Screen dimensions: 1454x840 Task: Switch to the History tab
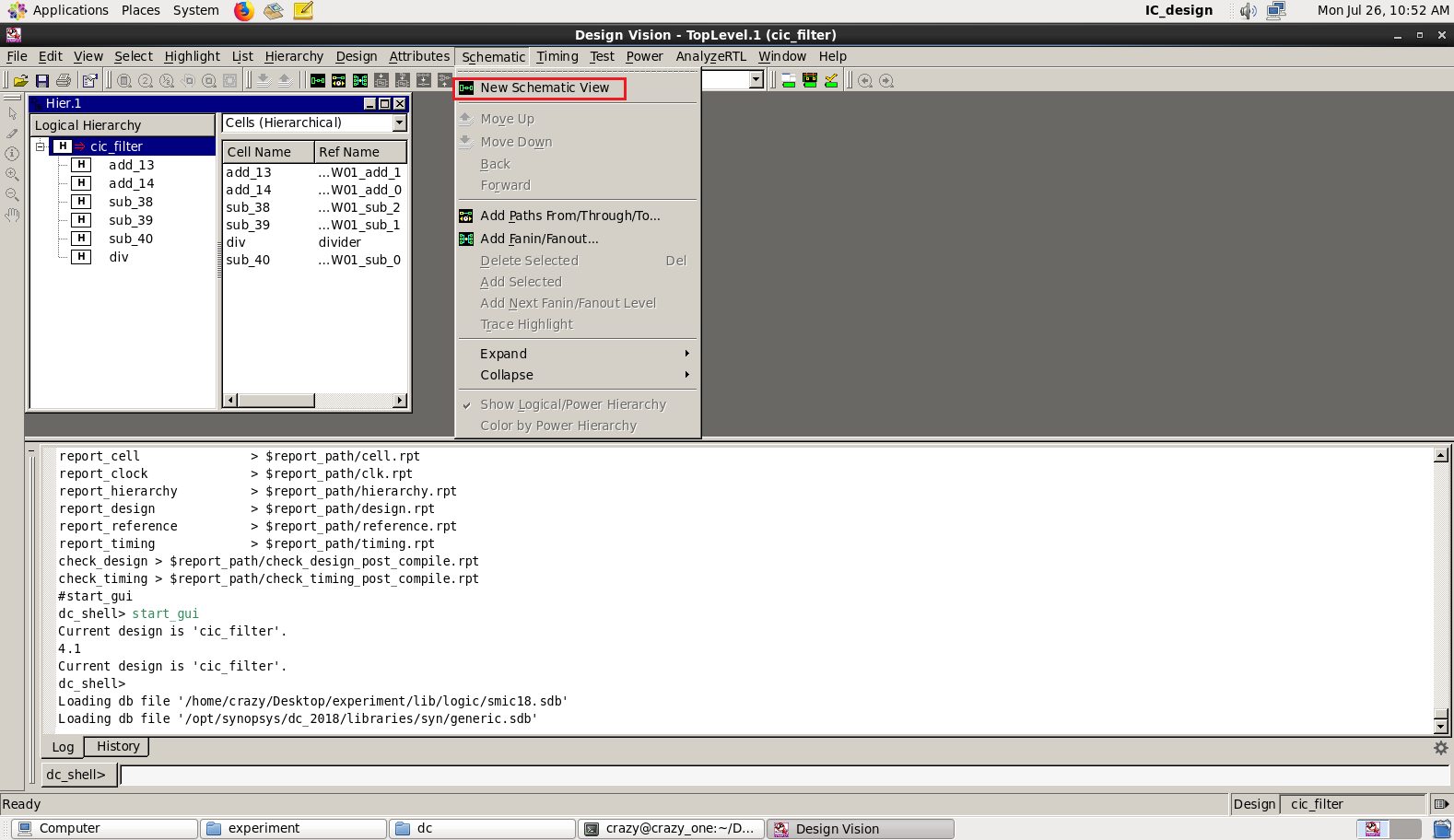tap(118, 746)
